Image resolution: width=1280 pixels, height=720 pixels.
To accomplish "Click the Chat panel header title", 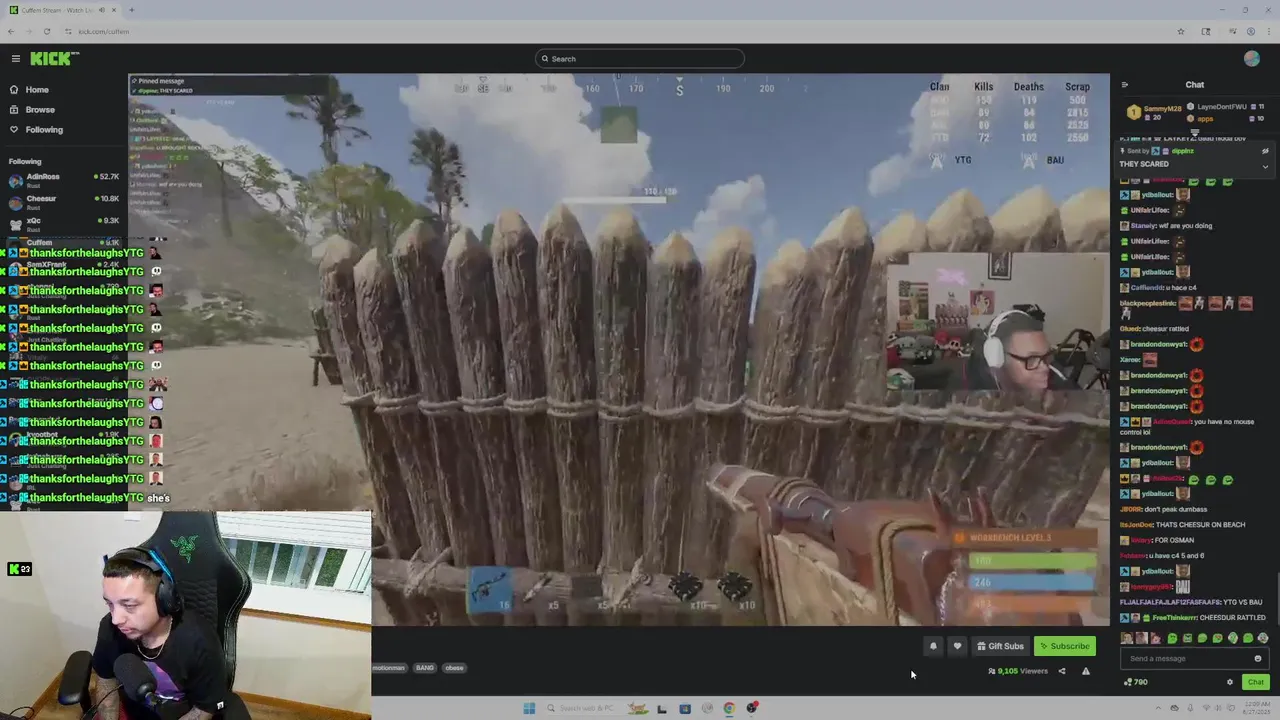I will pyautogui.click(x=1195, y=85).
